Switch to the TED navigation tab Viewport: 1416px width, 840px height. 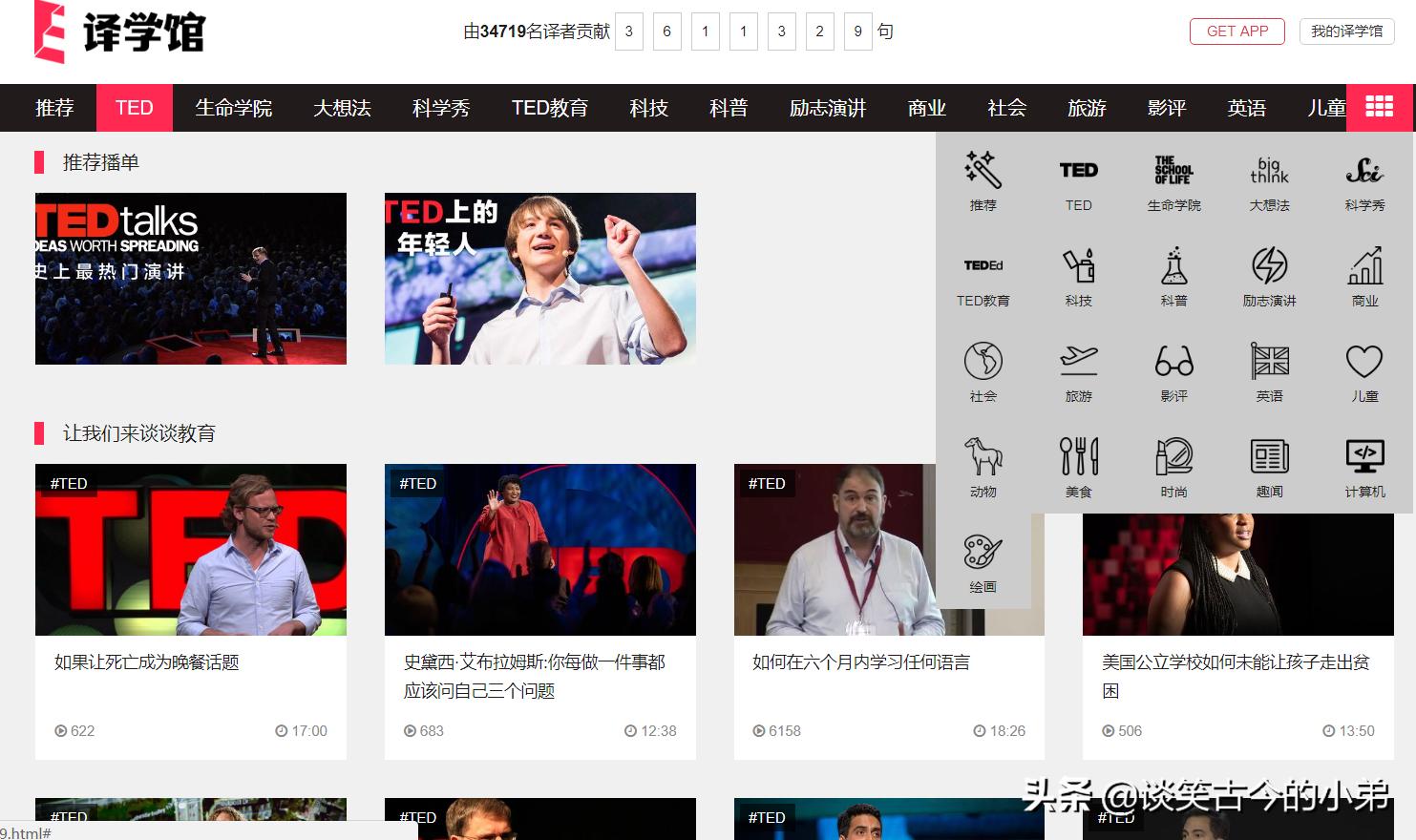(134, 108)
